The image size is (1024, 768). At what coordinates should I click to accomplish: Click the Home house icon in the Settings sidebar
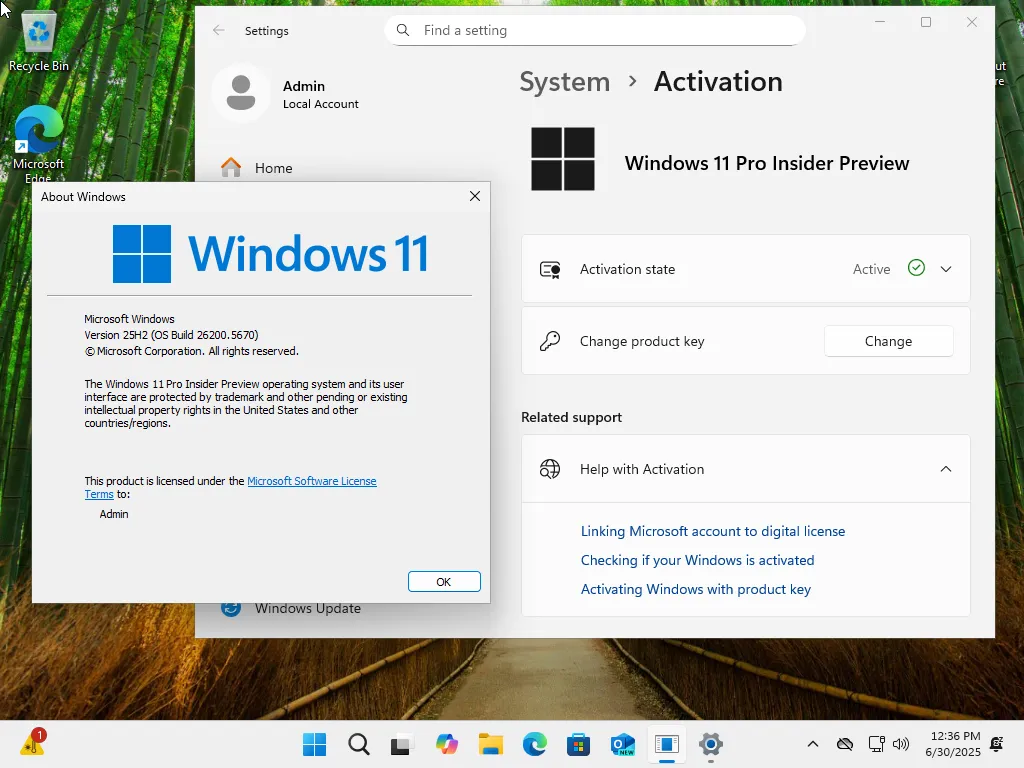(231, 168)
